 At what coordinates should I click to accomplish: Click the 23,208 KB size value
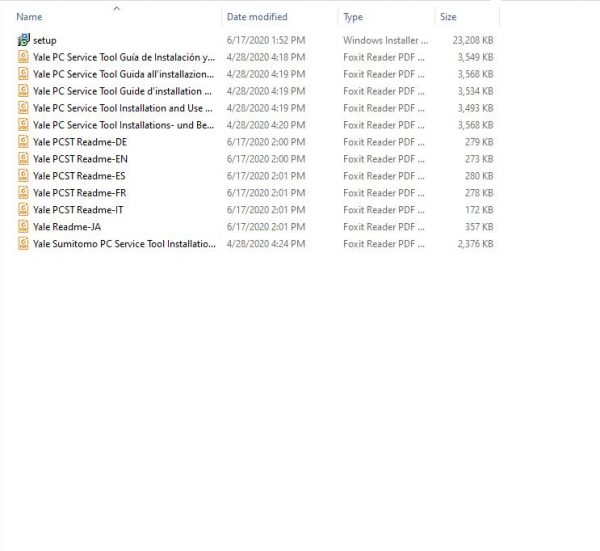coord(473,40)
